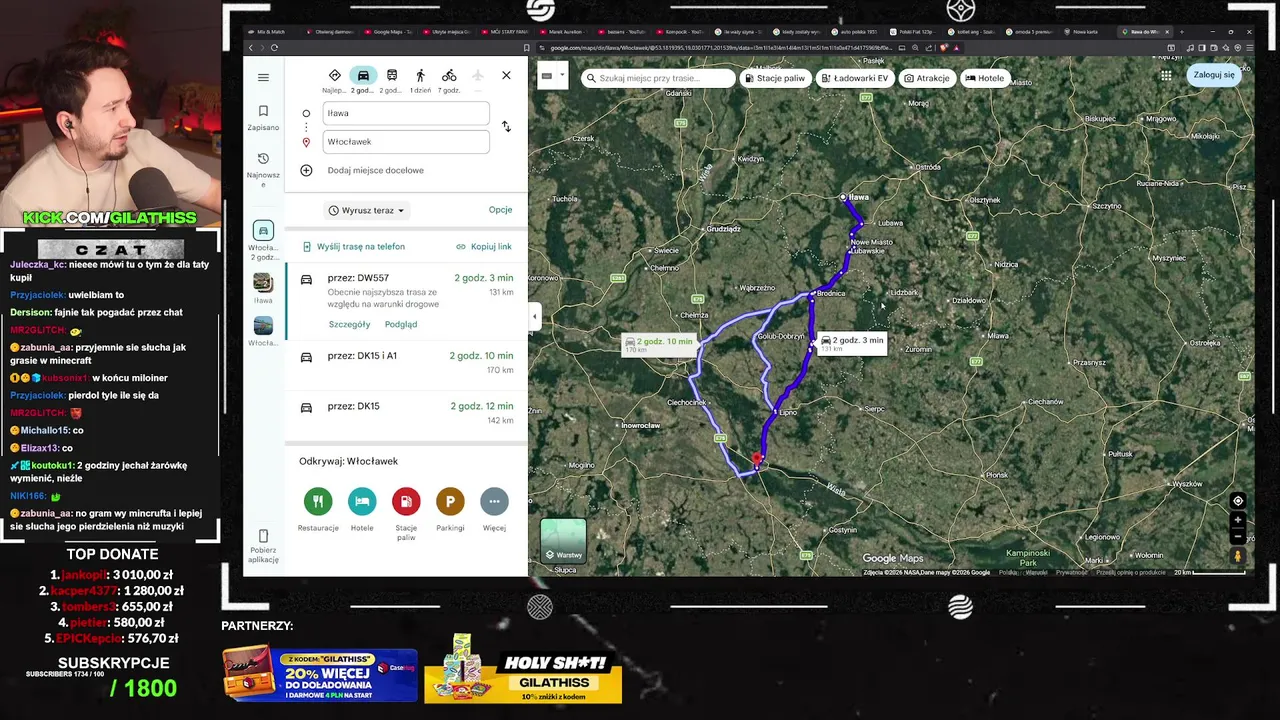The height and width of the screenshot is (720, 1280).
Task: Open the Google Maps hamburger menu
Action: tap(263, 77)
